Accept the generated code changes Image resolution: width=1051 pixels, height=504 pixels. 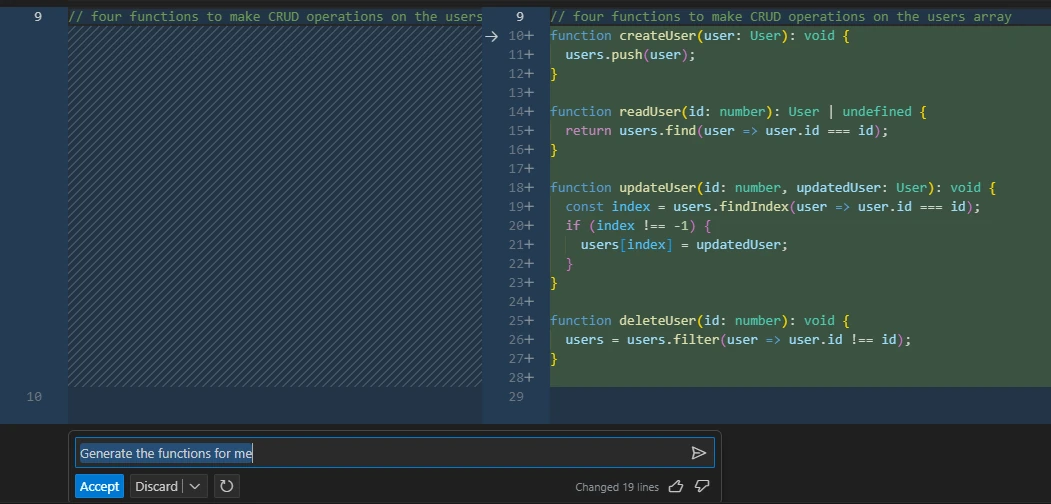tap(99, 486)
